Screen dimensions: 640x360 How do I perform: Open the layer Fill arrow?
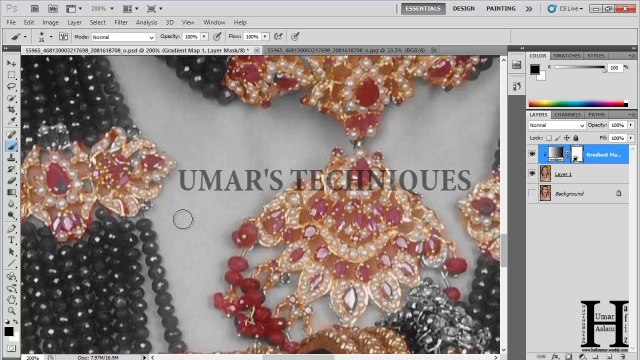pos(631,138)
